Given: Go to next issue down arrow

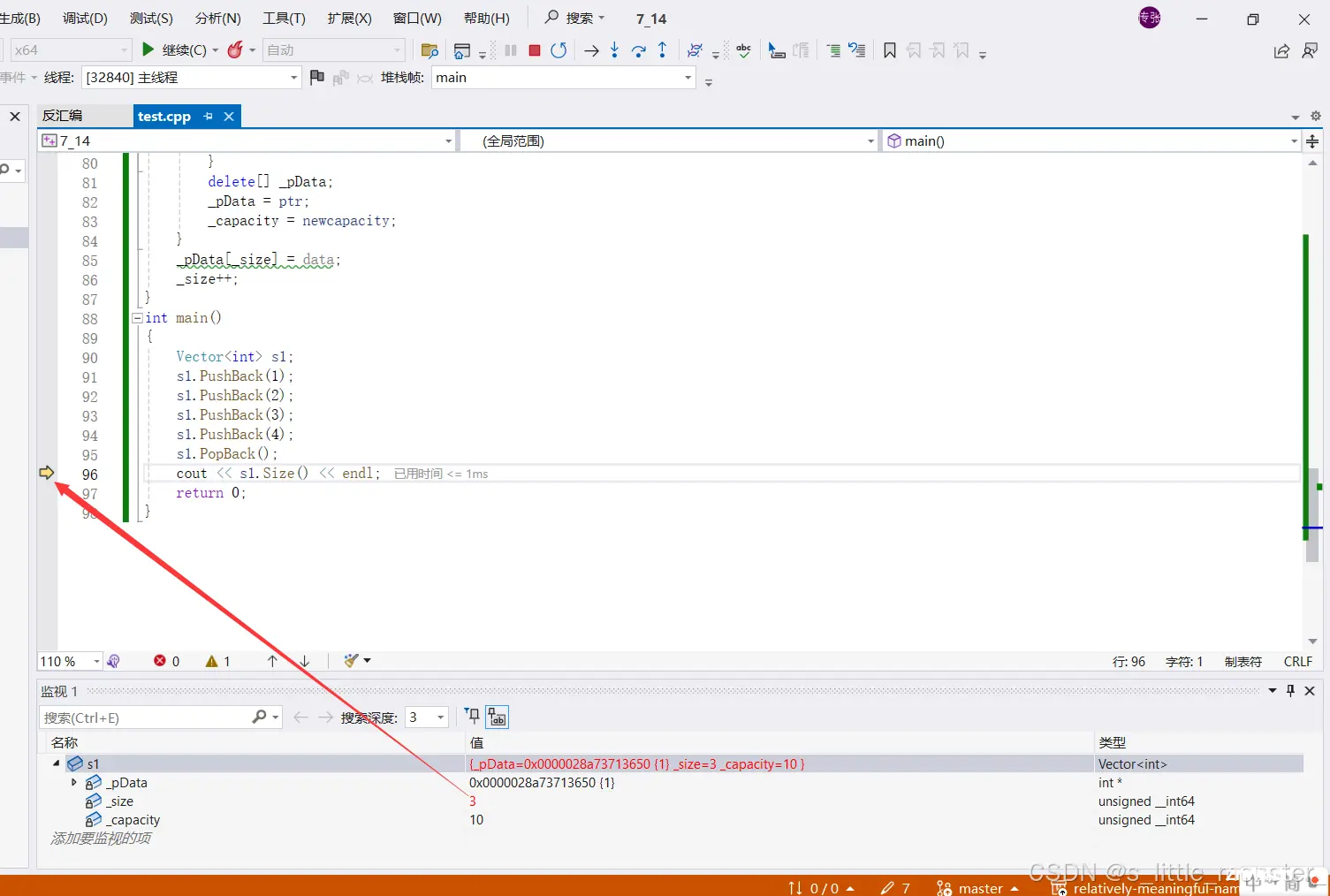Looking at the screenshot, I should (x=305, y=661).
